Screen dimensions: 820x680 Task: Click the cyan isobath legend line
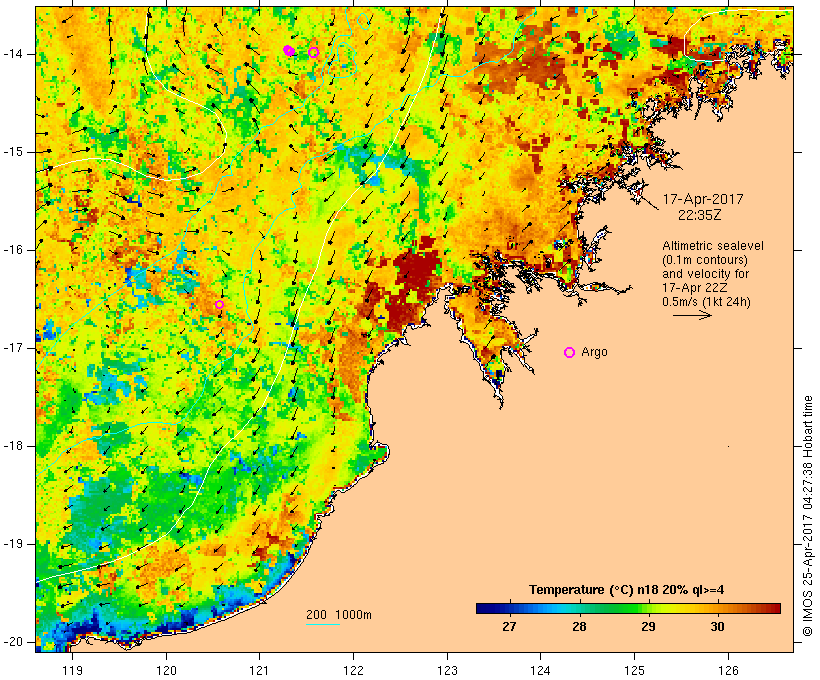pos(323,624)
